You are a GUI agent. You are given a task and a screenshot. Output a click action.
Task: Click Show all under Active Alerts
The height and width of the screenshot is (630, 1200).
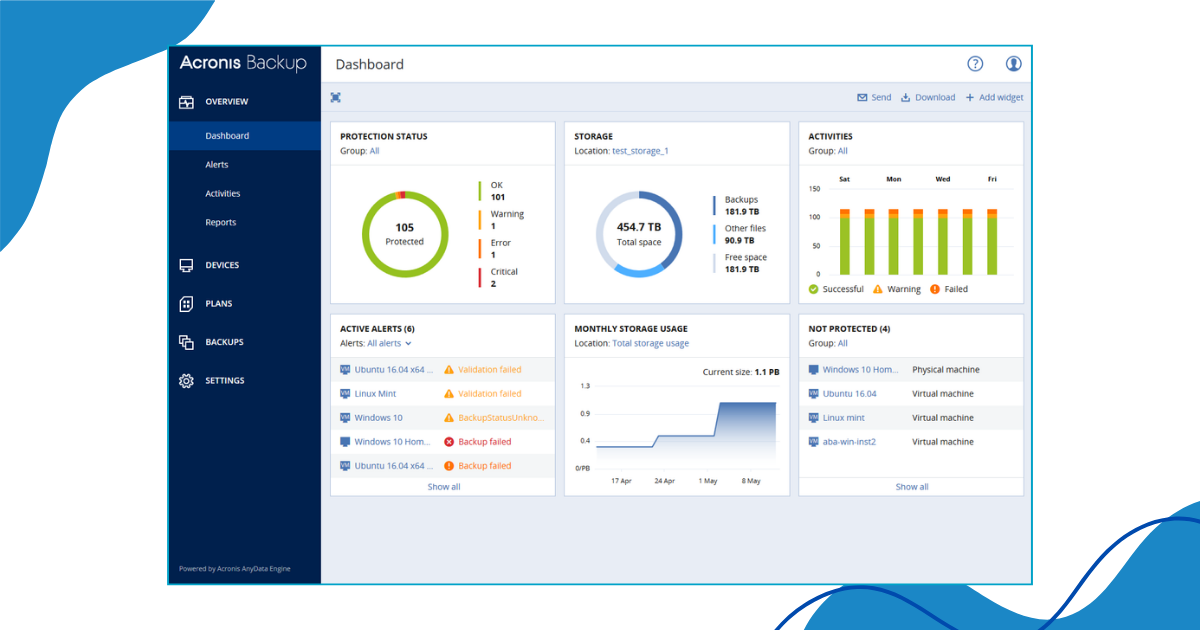443,487
